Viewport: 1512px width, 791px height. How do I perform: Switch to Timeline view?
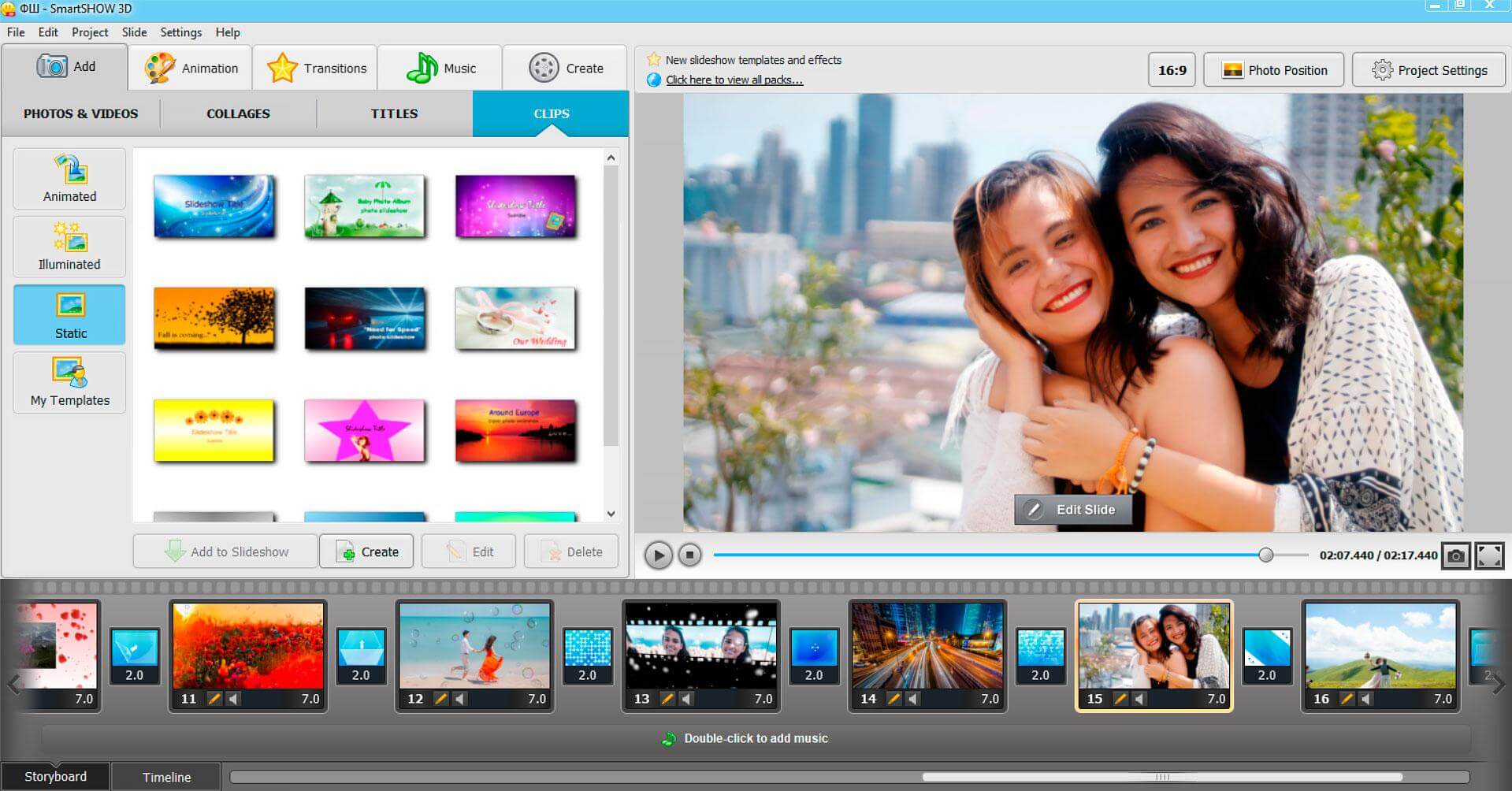coord(166,777)
